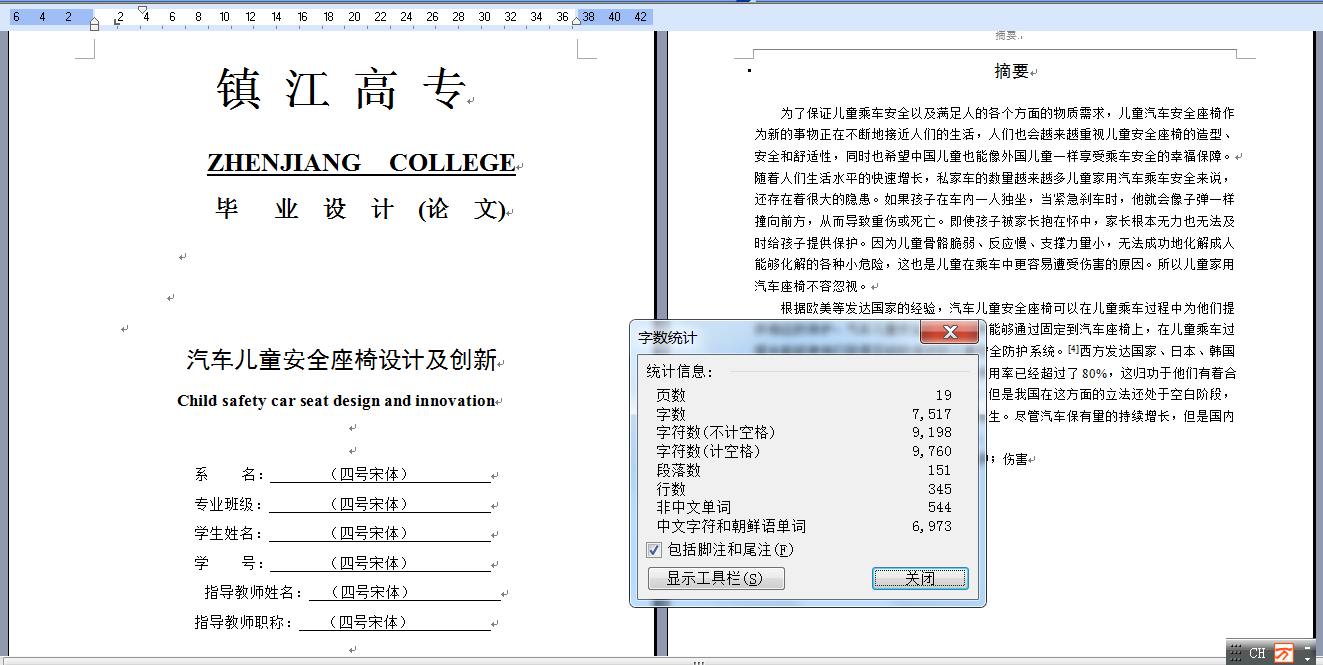Click the CH language indicator
This screenshot has height=665, width=1323.
[x=1257, y=653]
